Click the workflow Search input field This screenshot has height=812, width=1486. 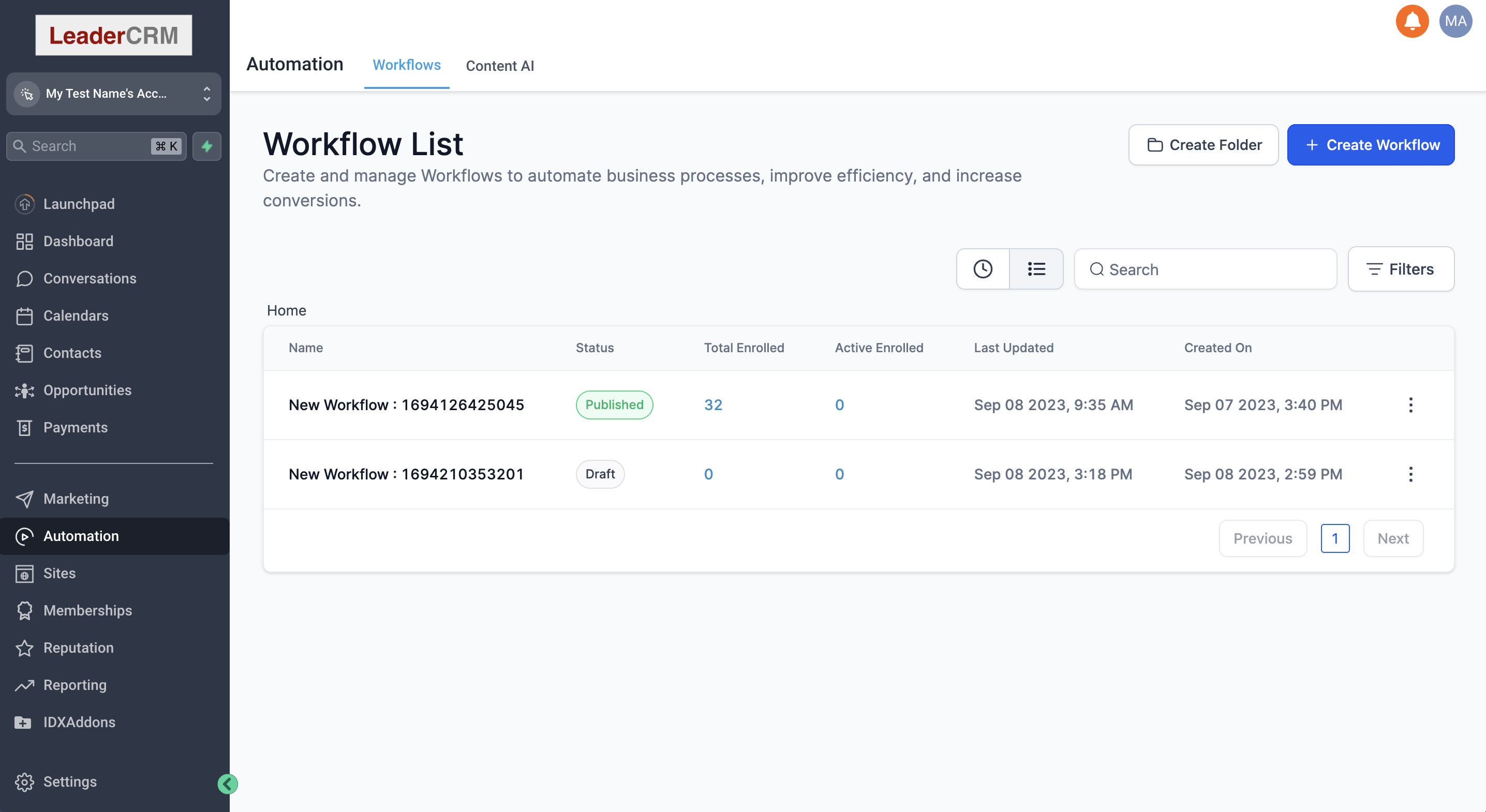(x=1211, y=269)
